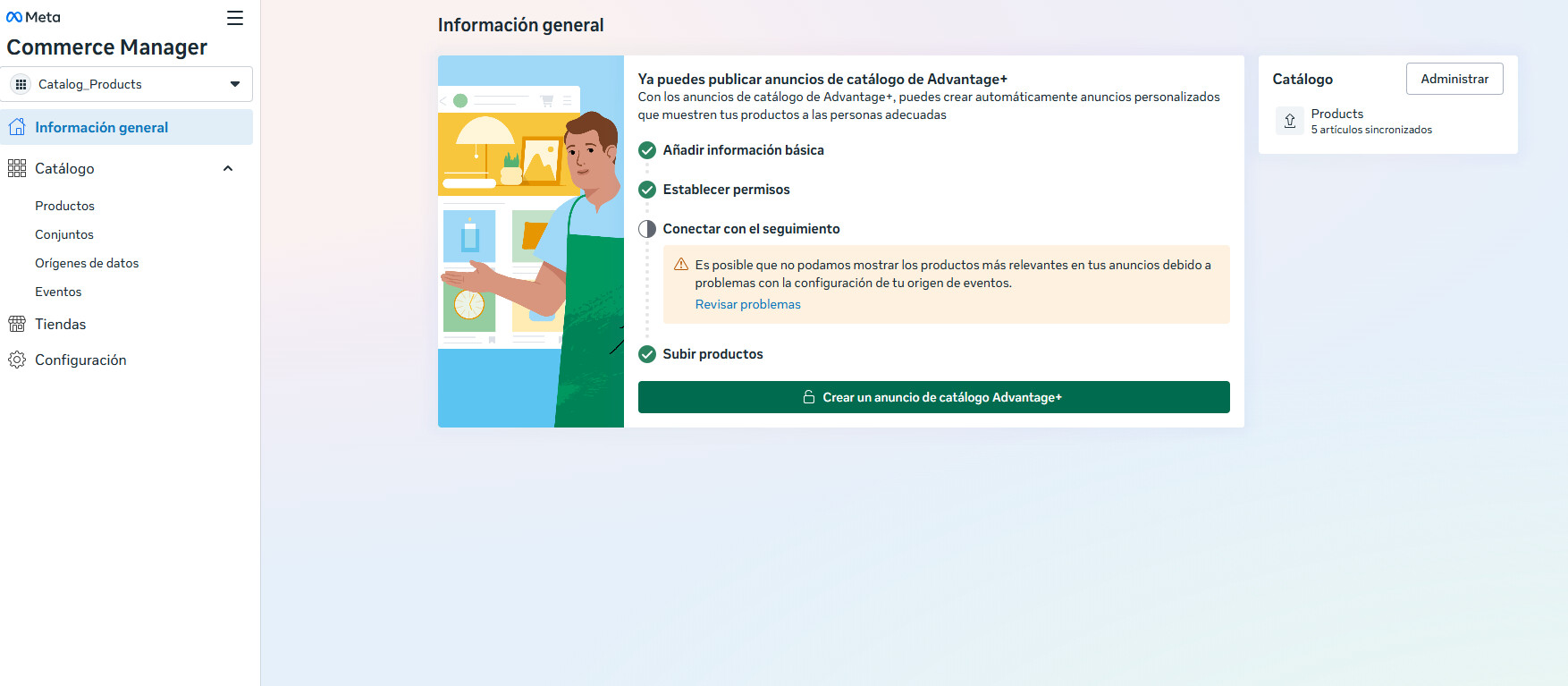Screen dimensions: 1568x686
Task: Open the Catalog_Products dropdown
Action: coord(127,84)
